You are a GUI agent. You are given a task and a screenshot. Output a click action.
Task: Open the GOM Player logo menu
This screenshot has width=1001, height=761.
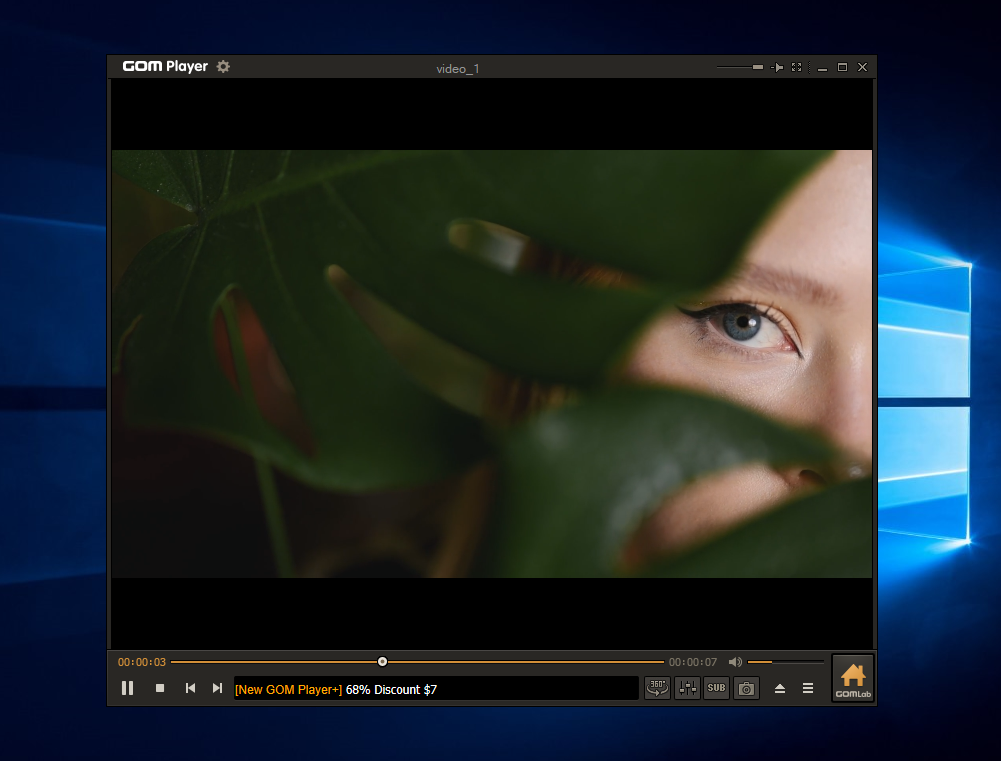pyautogui.click(x=165, y=67)
